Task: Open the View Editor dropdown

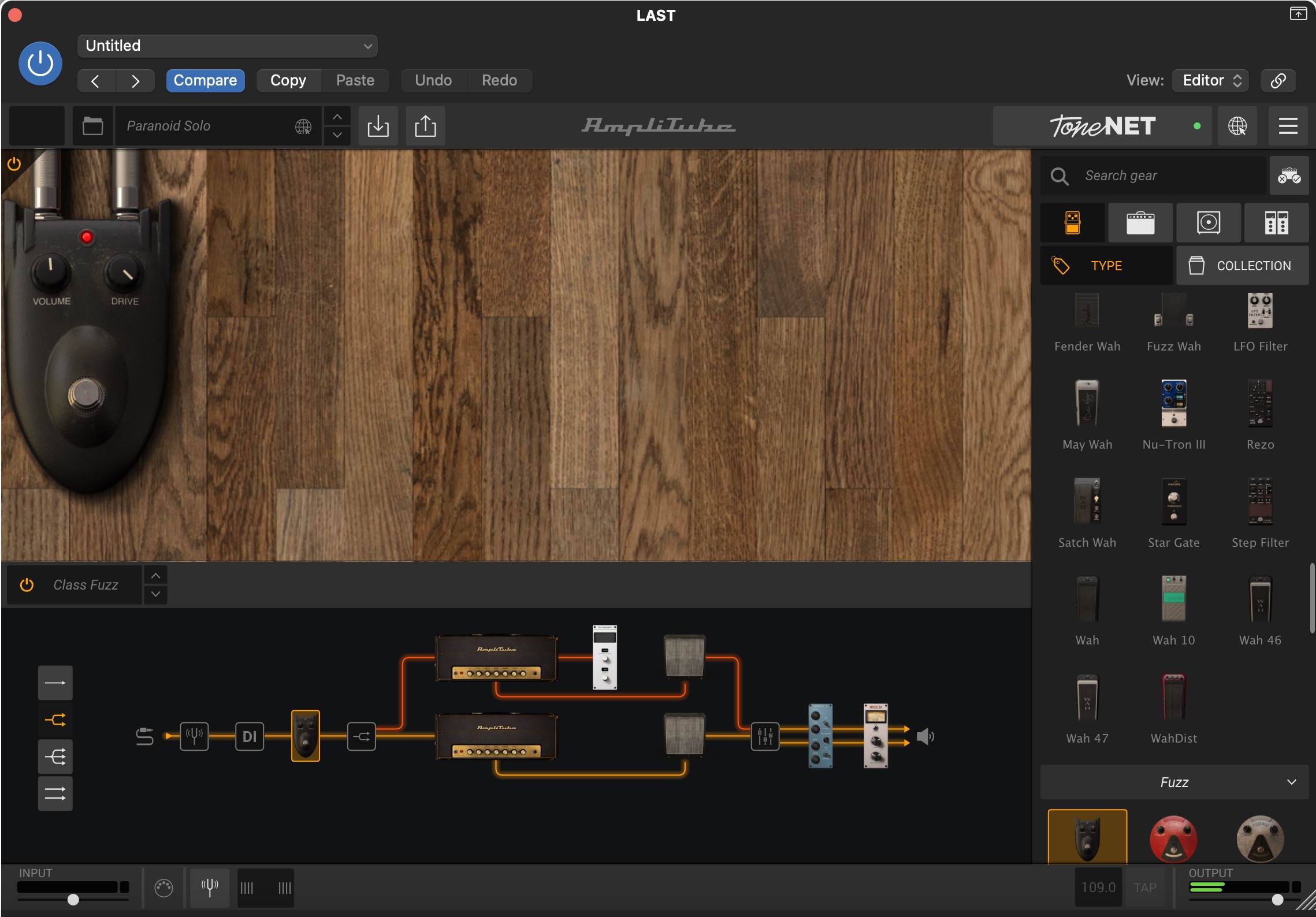Action: tap(1211, 81)
